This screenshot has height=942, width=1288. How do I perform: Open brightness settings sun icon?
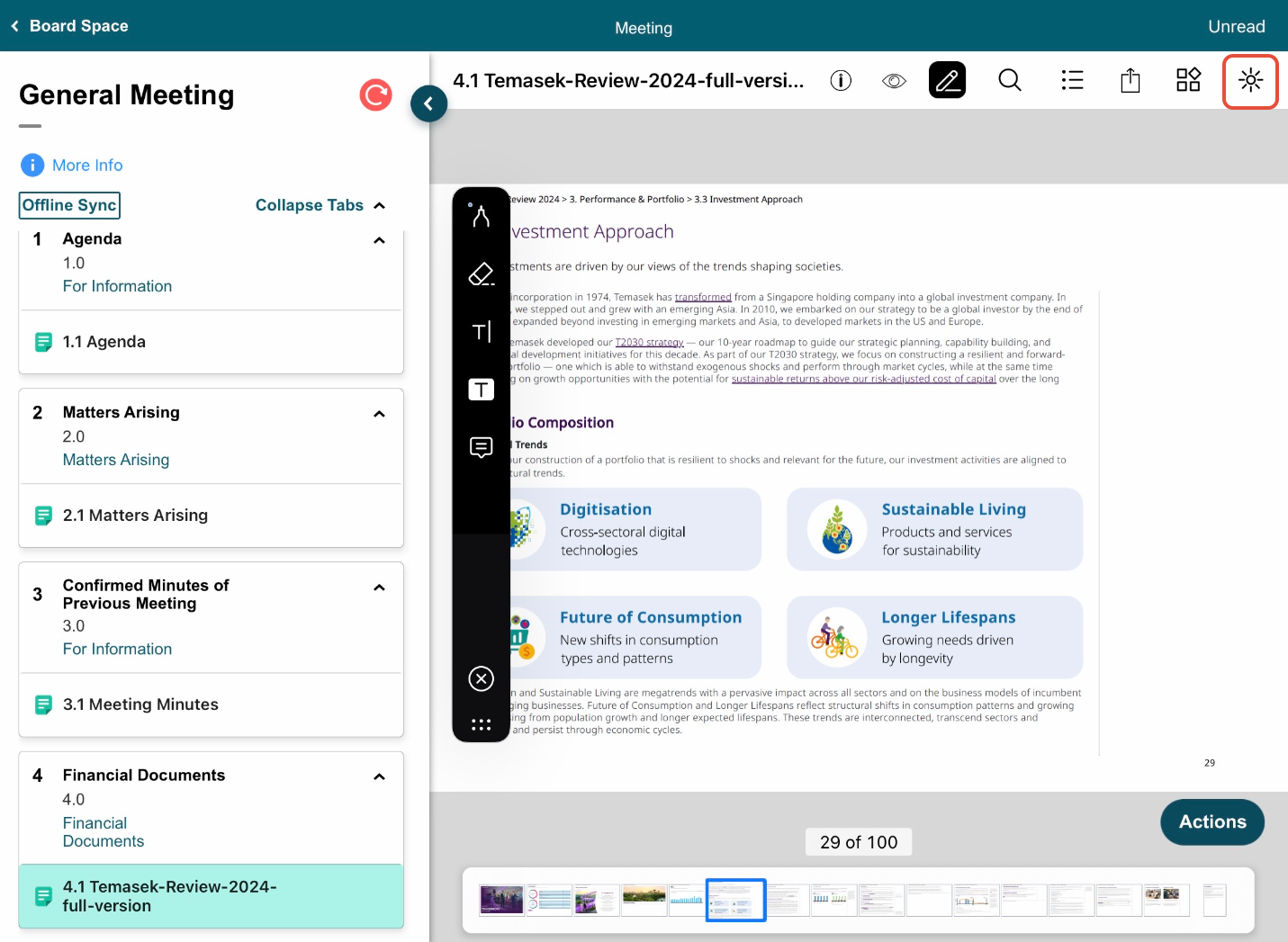(1250, 82)
